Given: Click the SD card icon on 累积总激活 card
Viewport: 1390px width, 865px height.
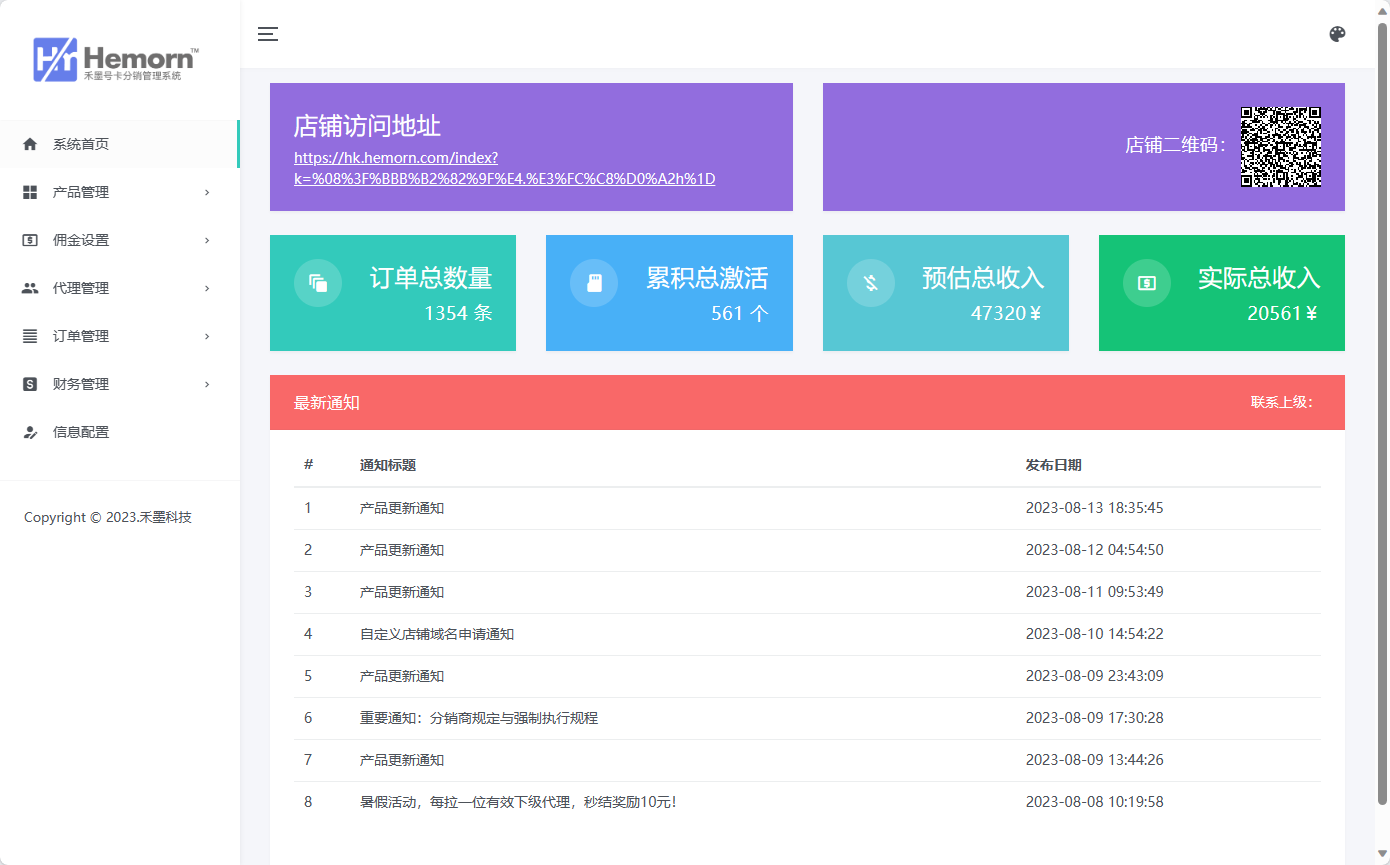Looking at the screenshot, I should [594, 283].
